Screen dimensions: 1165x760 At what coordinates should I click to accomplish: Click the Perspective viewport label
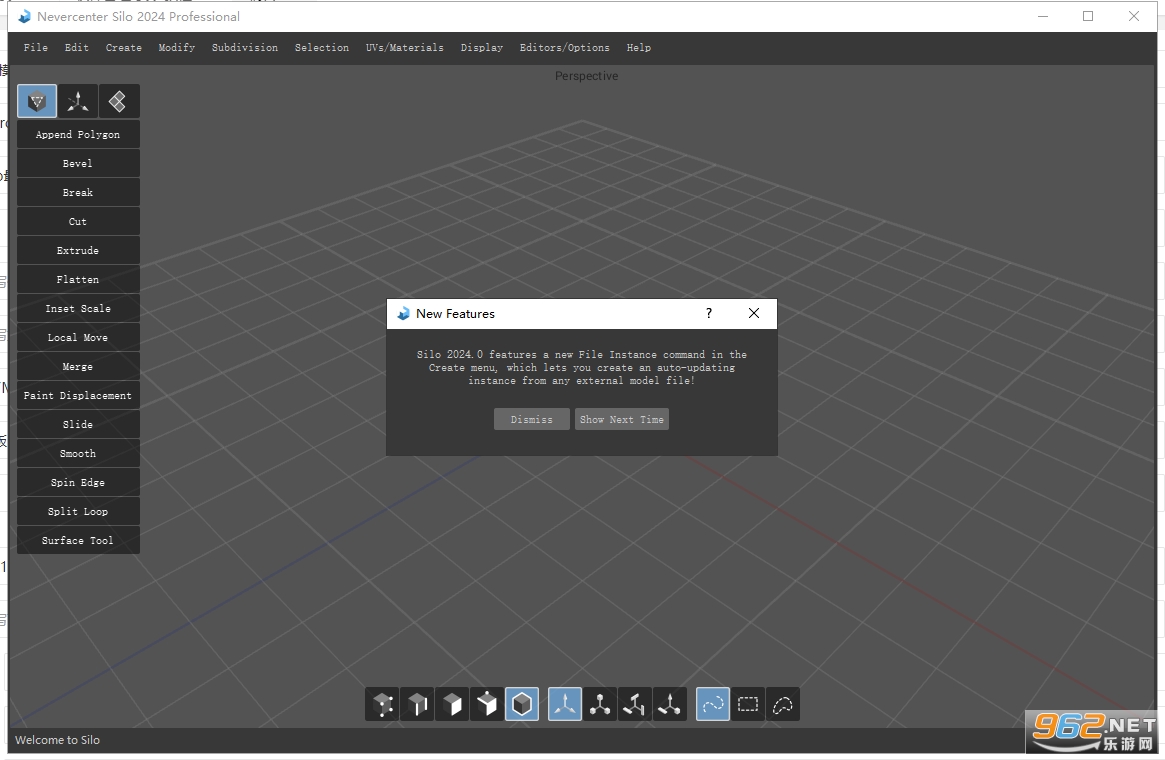[x=586, y=76]
